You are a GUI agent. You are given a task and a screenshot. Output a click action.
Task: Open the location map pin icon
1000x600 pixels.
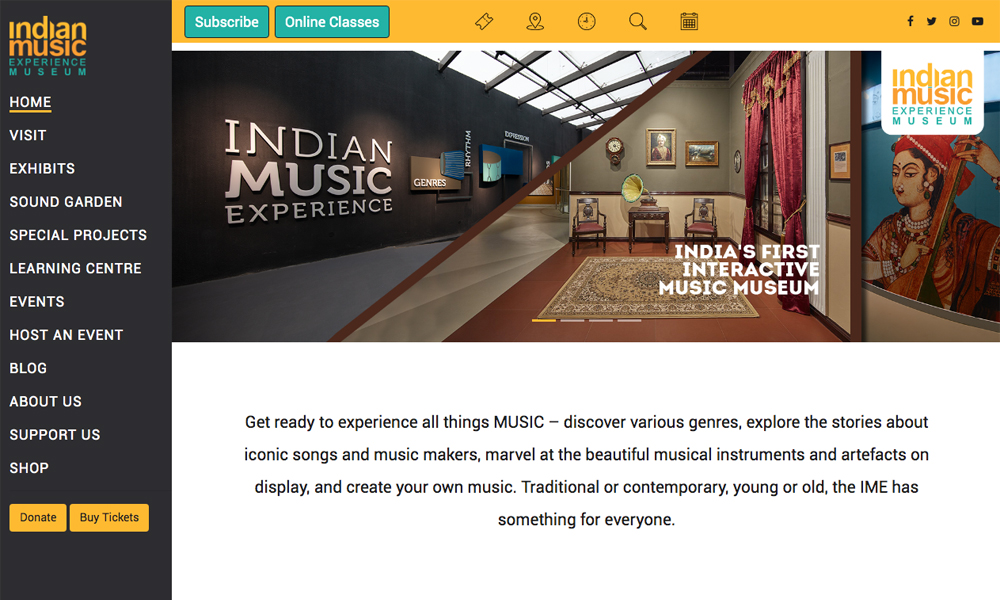coord(535,22)
